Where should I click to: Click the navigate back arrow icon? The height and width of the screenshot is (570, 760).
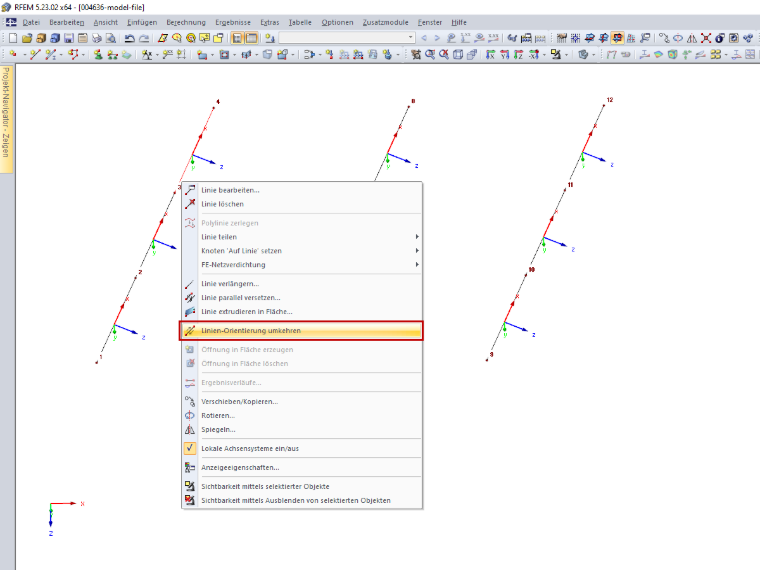(x=424, y=38)
